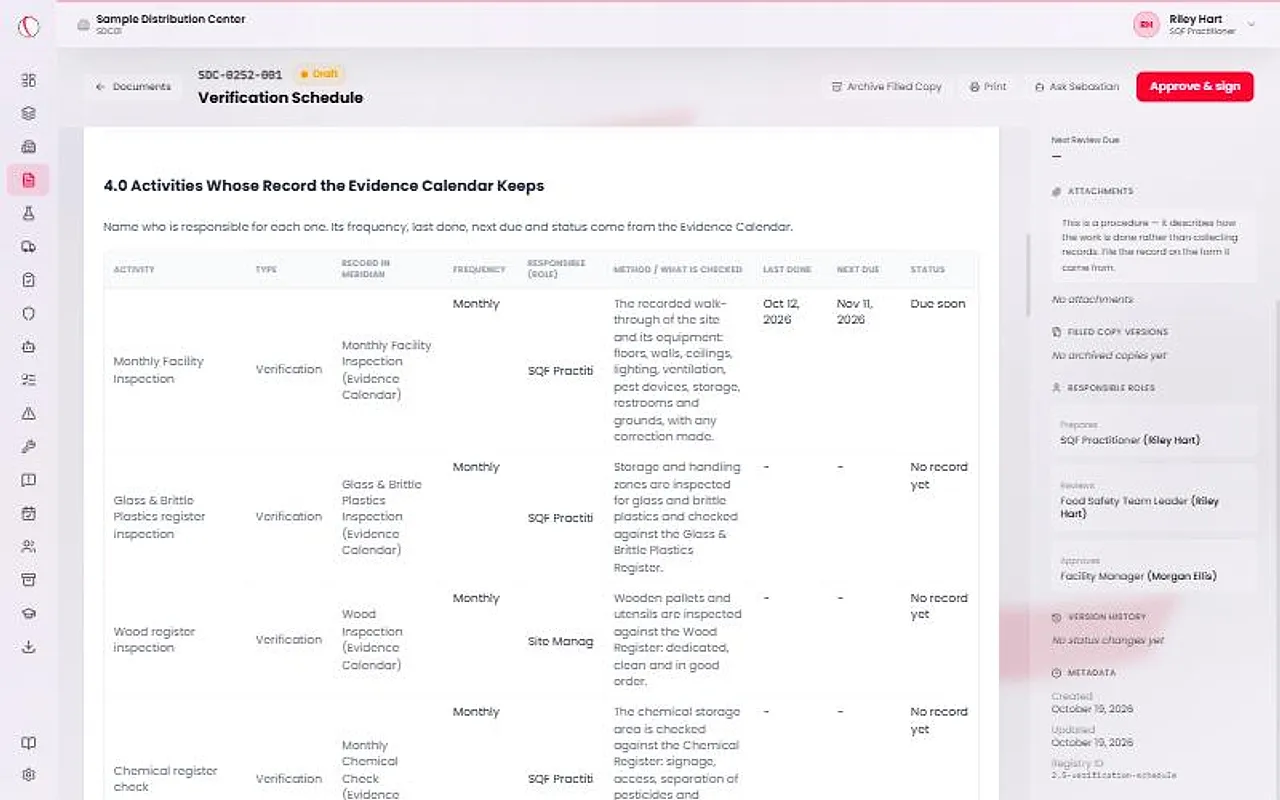Select the lab flask sidebar icon
The height and width of the screenshot is (800, 1280).
point(28,213)
